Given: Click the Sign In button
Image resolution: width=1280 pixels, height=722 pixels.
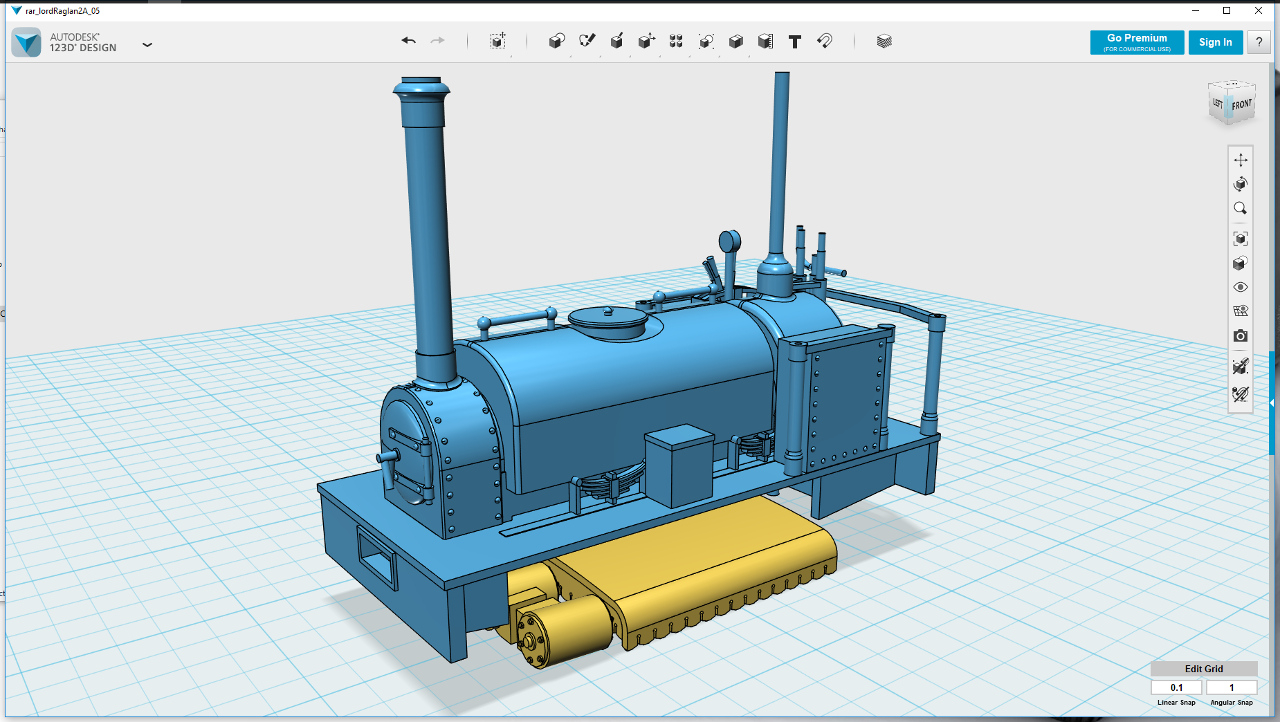Looking at the screenshot, I should pyautogui.click(x=1215, y=42).
